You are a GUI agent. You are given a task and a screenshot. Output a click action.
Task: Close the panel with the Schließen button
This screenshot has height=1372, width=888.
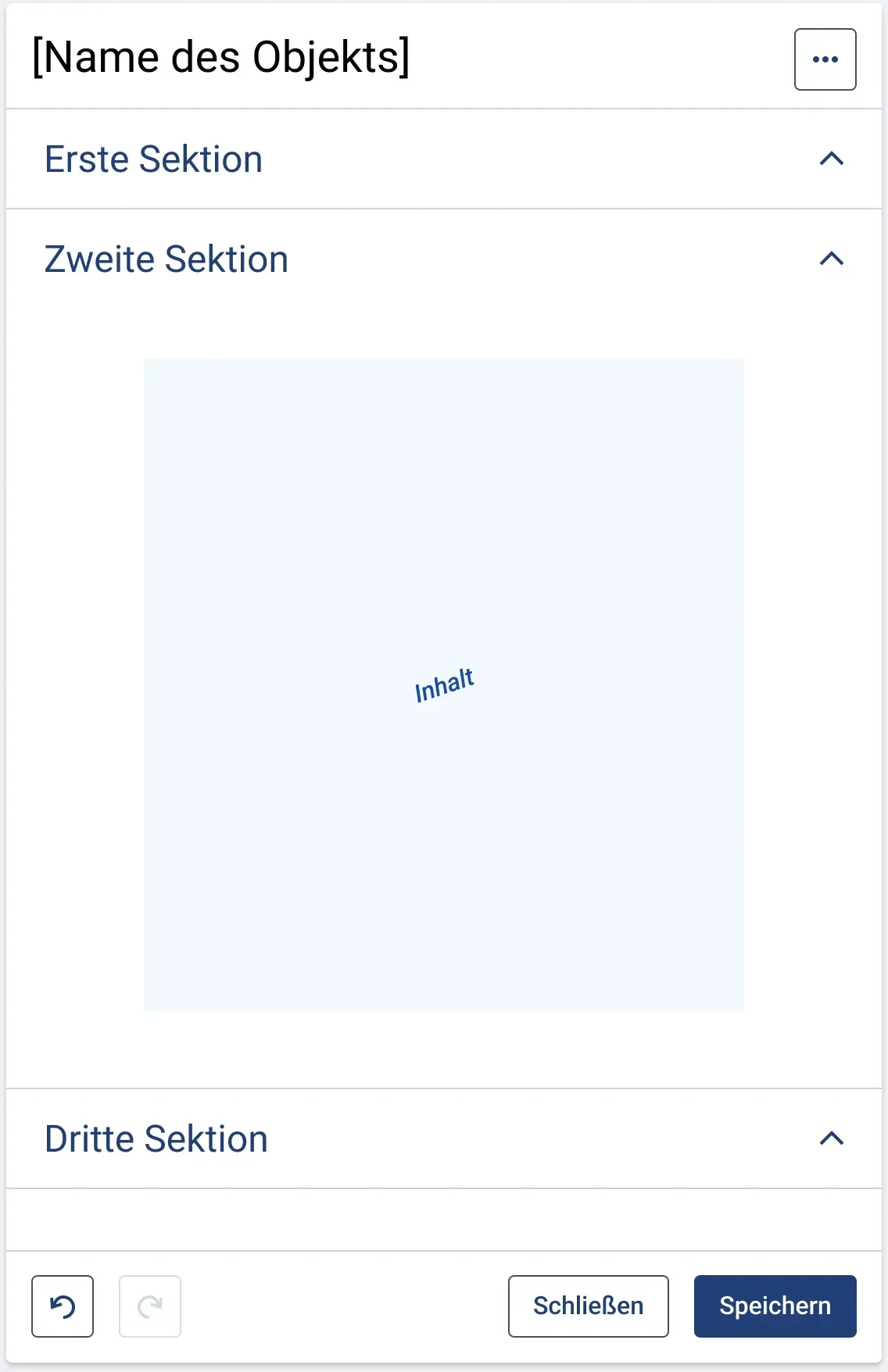pos(589,1306)
